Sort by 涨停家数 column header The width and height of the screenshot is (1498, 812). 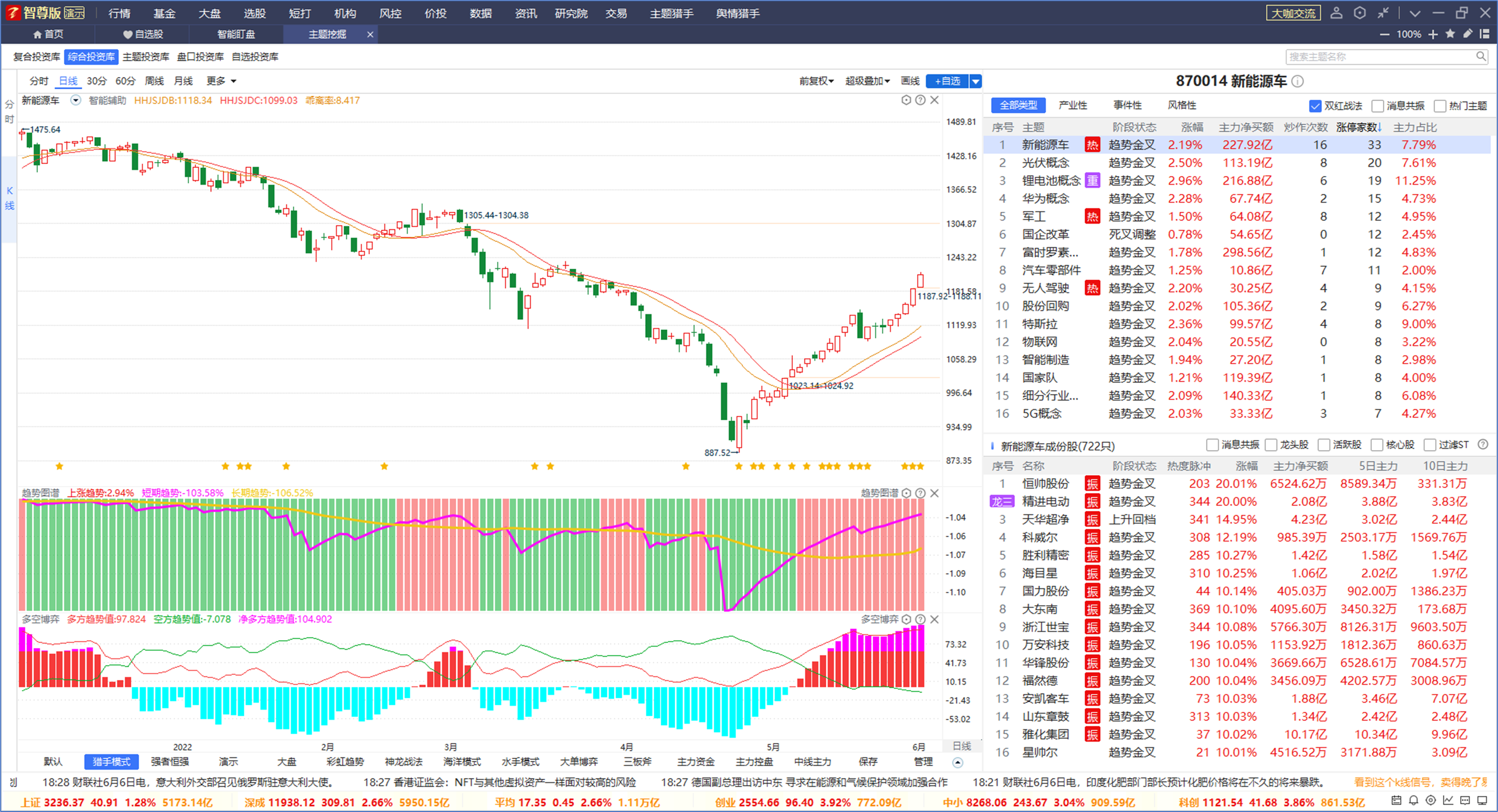(1358, 127)
